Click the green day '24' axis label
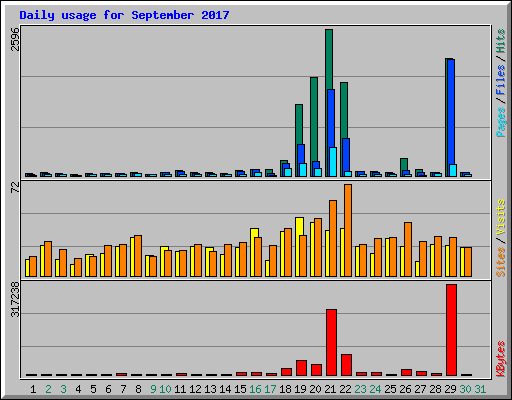This screenshot has width=512, height=400. pos(375,389)
